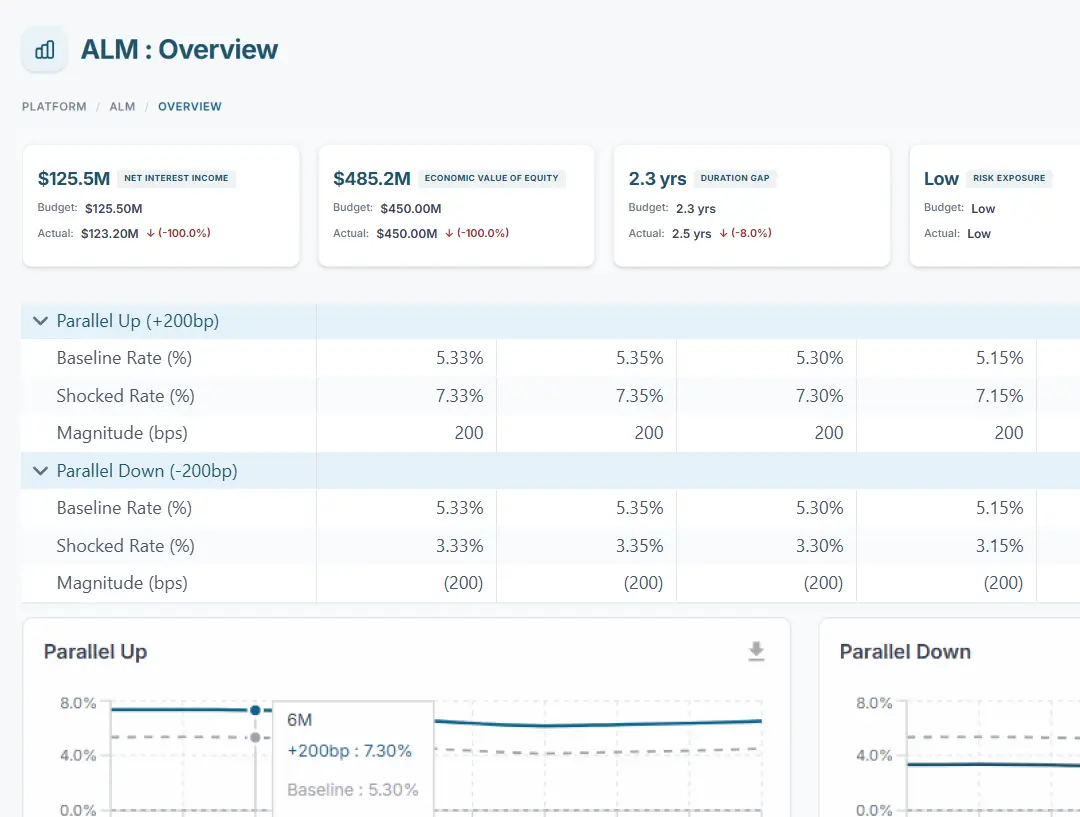Click the Parallel Down chart title

(x=905, y=652)
